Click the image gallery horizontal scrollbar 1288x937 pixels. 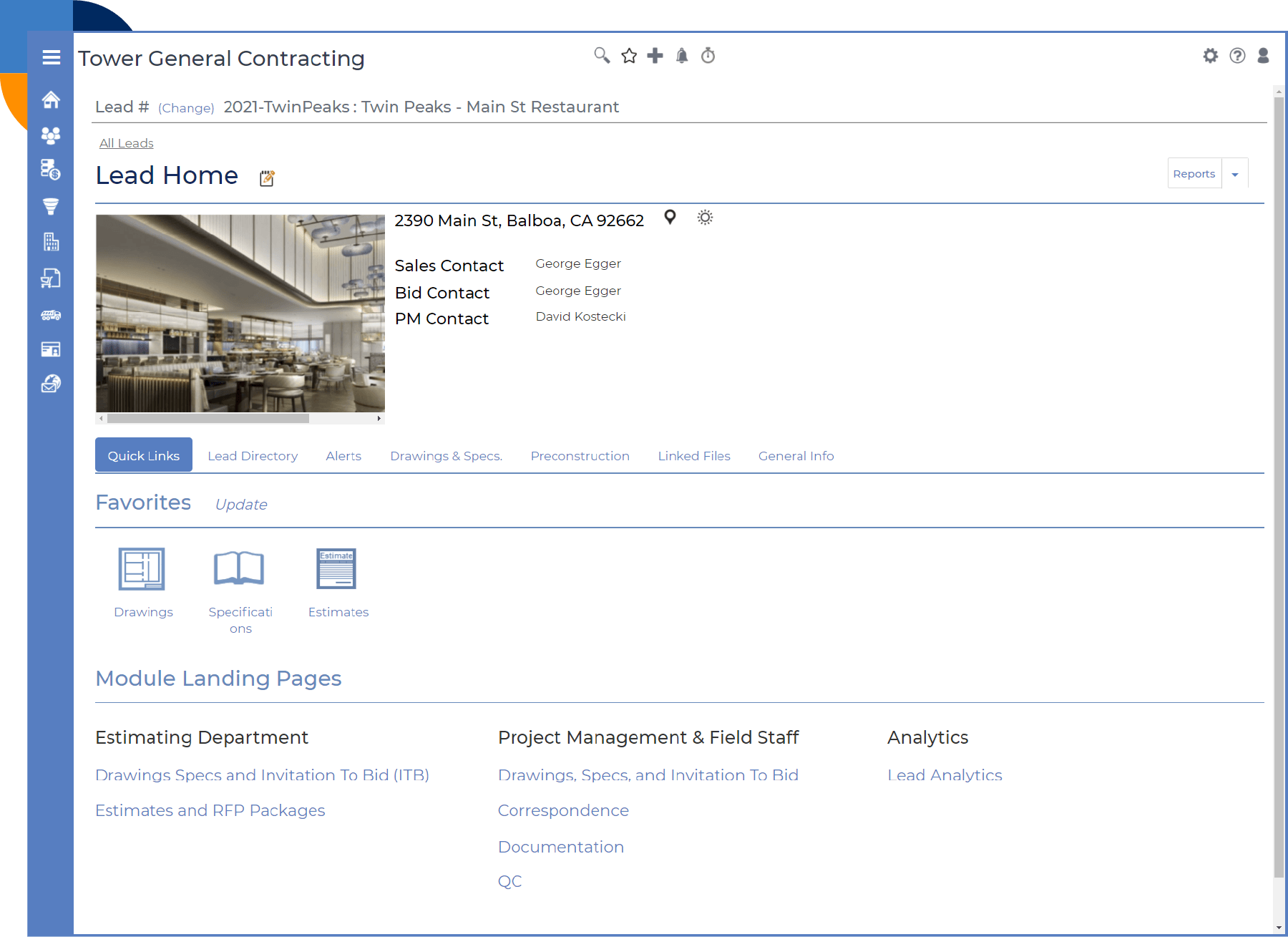(x=208, y=419)
